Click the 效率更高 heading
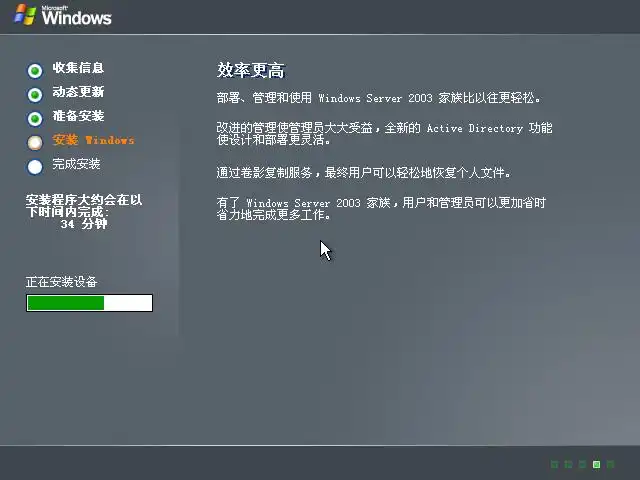 tap(251, 70)
